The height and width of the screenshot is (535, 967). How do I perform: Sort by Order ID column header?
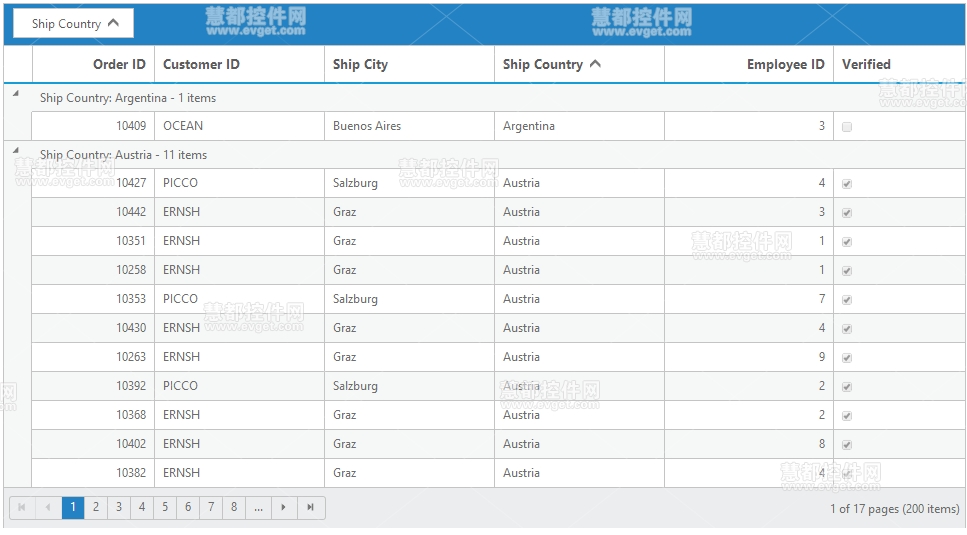pyautogui.click(x=93, y=64)
